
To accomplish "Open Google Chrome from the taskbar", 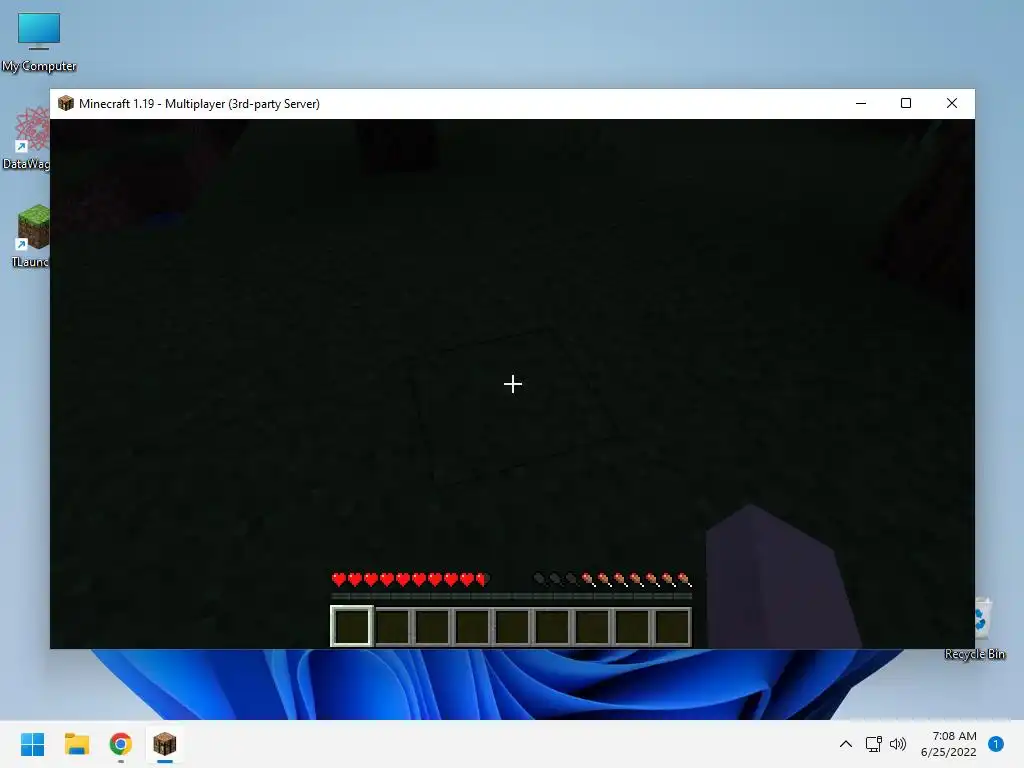I will tap(121, 744).
